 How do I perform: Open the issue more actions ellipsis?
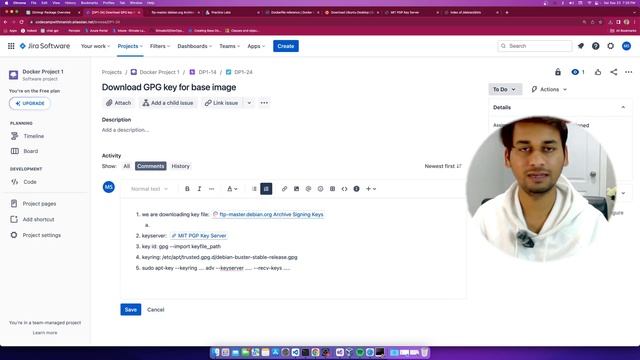[629, 72]
